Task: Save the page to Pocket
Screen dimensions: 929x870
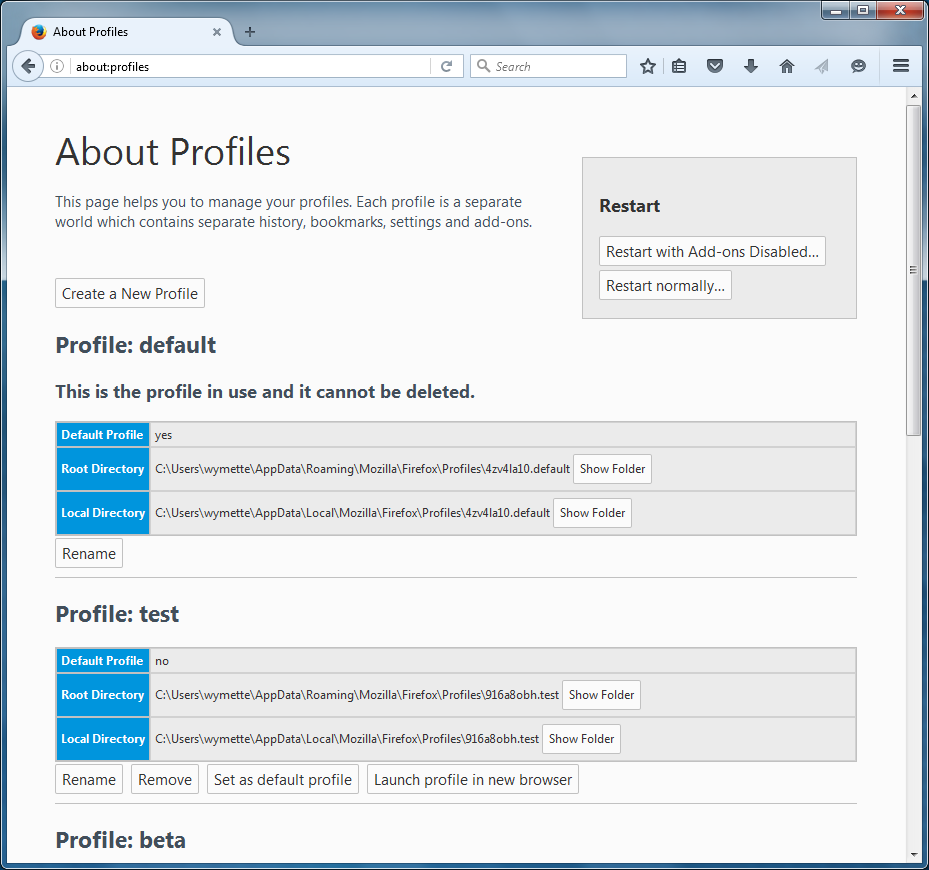Action: [x=715, y=66]
